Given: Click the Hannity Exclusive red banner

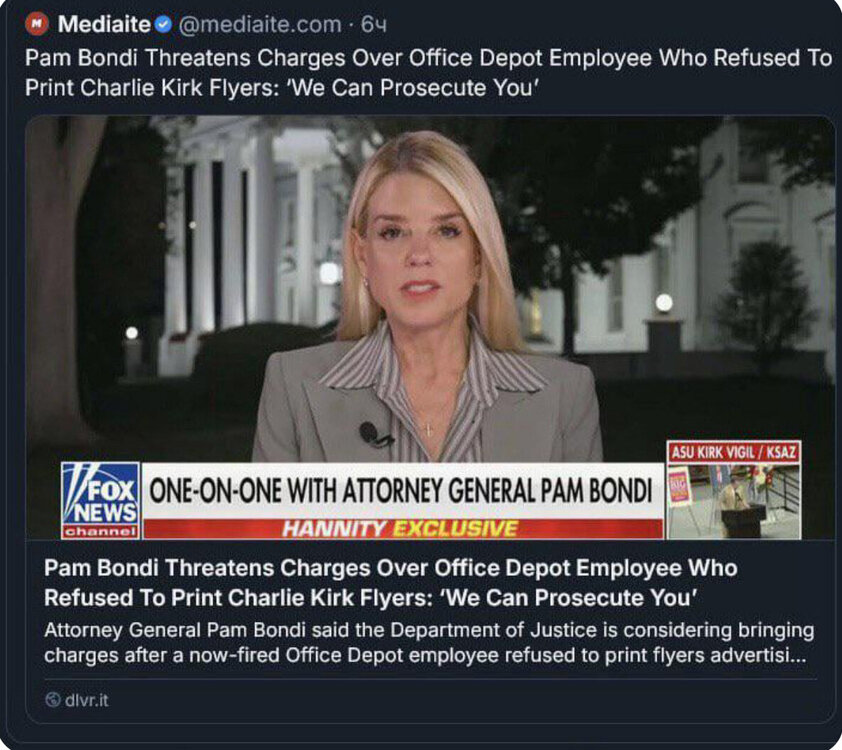Looking at the screenshot, I should [x=403, y=529].
